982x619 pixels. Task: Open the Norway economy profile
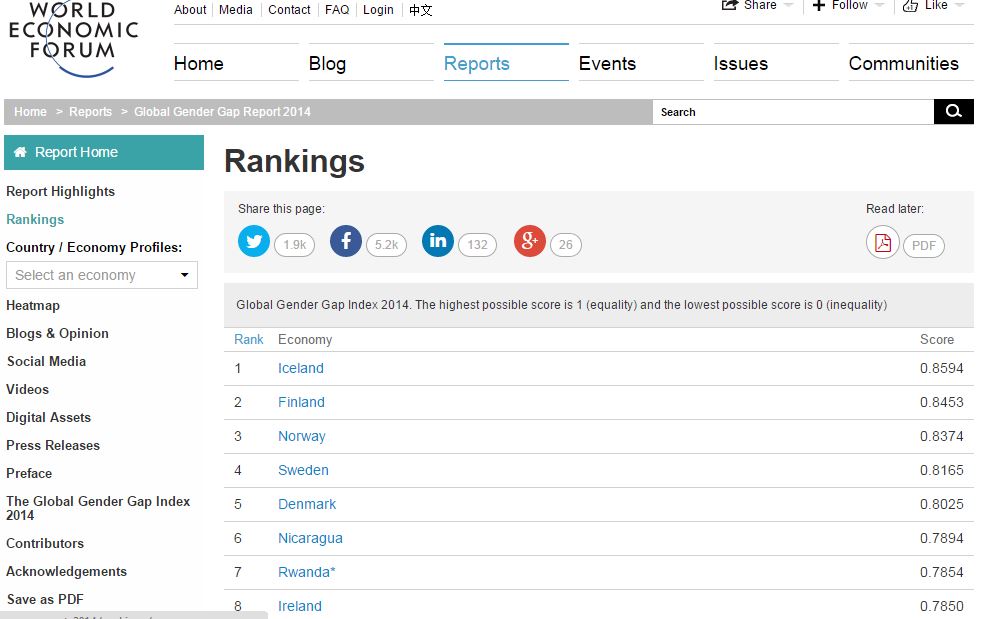tap(302, 436)
